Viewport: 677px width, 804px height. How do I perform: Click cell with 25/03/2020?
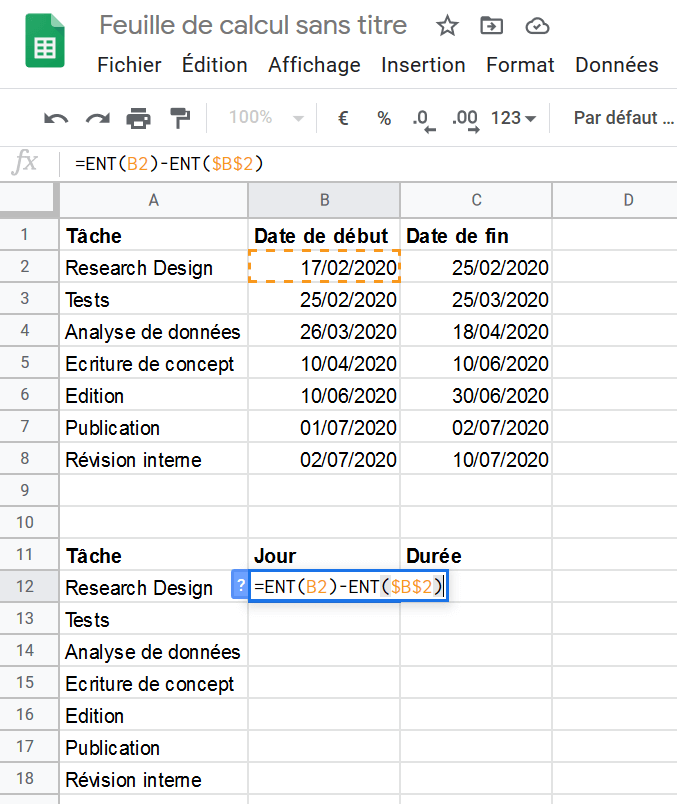coord(476,298)
